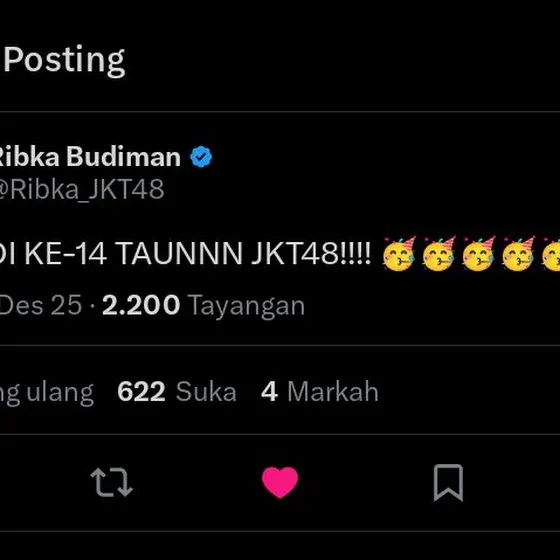Click the second party-face emoji in post
Screen dimensions: 560x560
[439, 254]
